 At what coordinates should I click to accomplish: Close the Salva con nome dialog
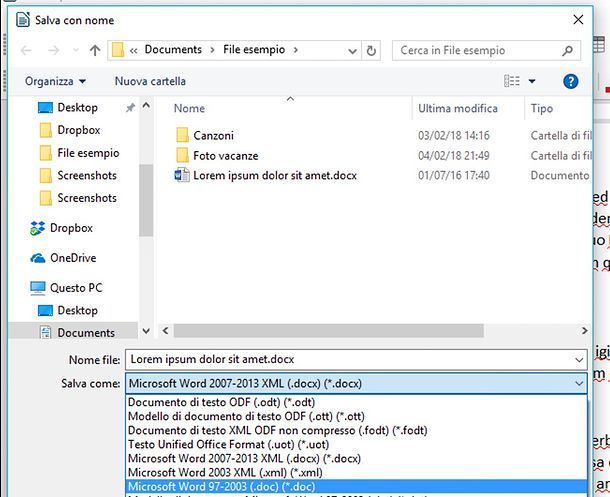[578, 19]
